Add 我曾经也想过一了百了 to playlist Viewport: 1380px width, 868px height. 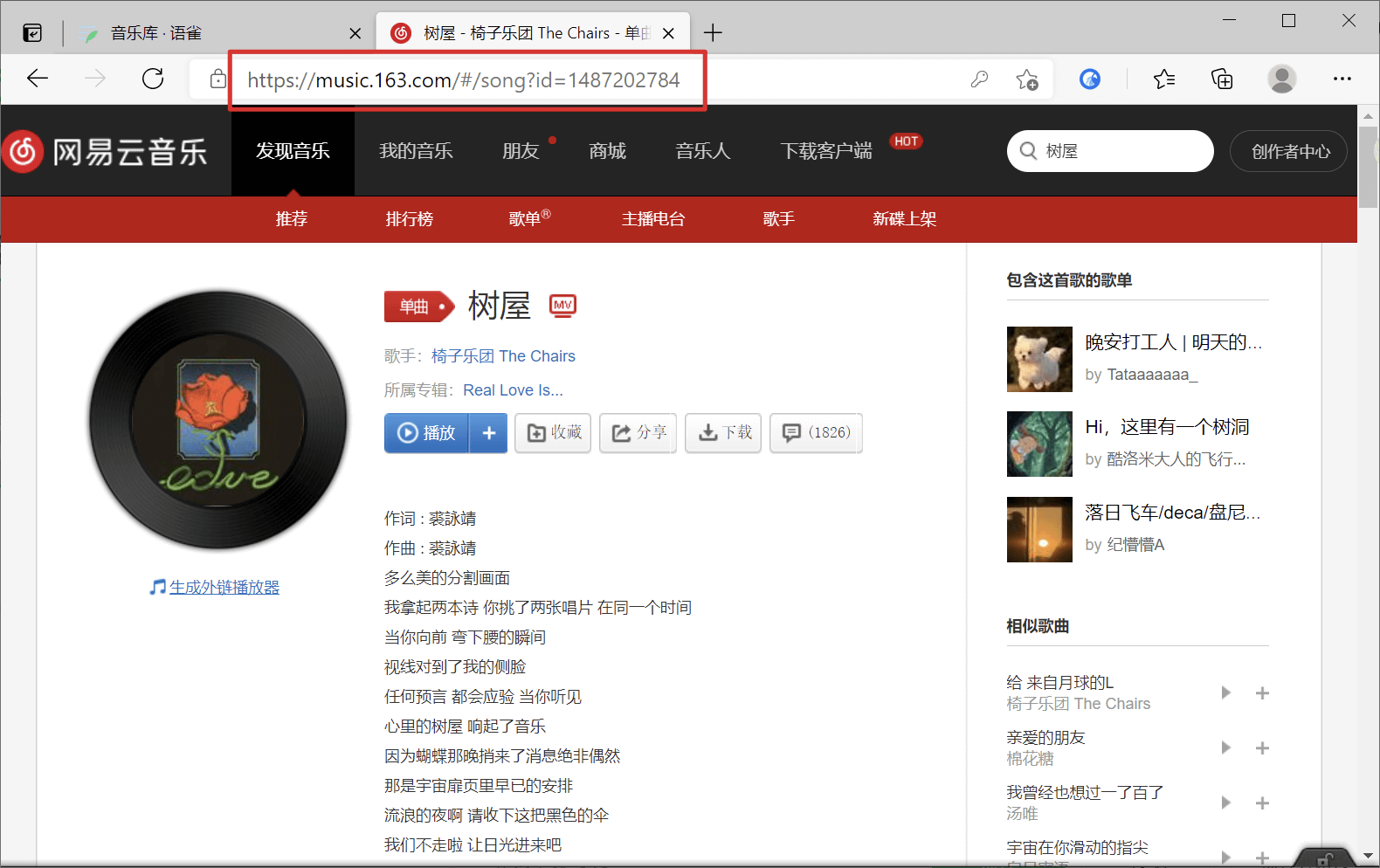tap(1262, 803)
